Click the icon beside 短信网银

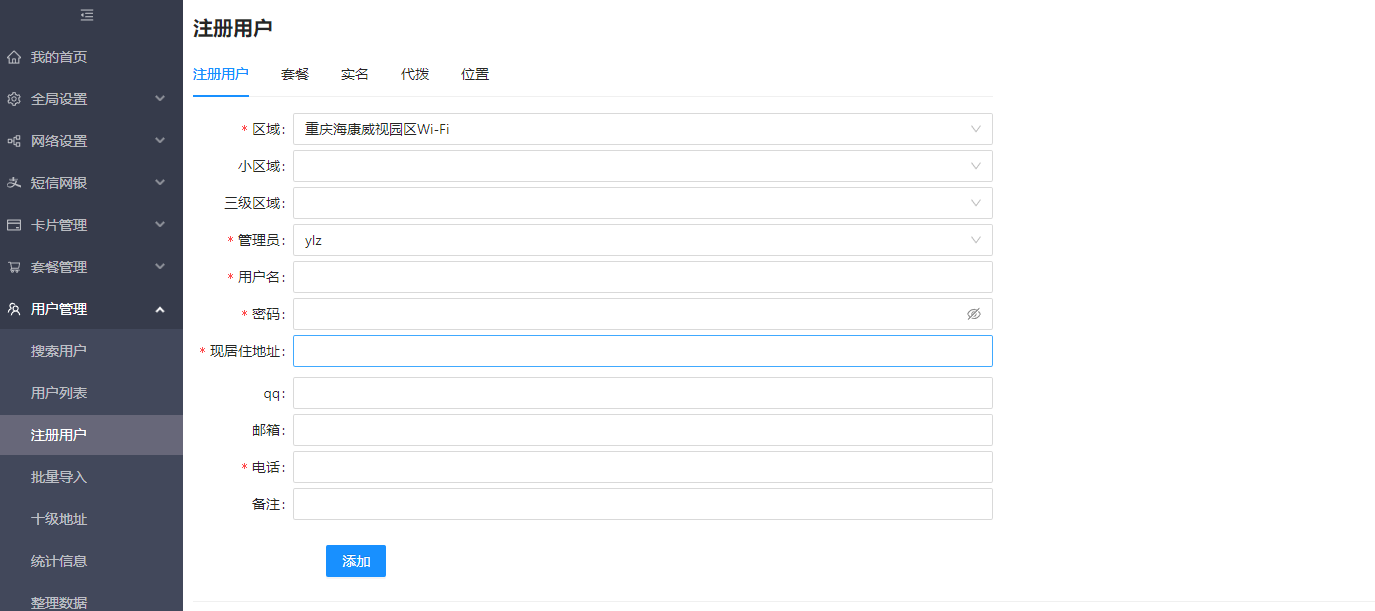[14, 183]
